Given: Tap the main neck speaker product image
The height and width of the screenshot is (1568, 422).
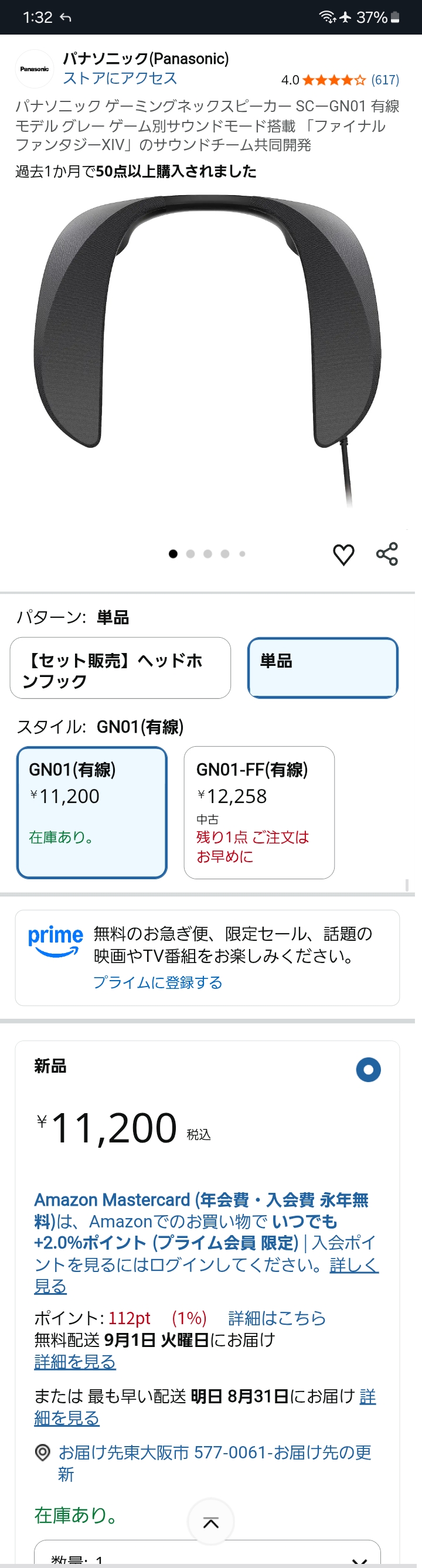Looking at the screenshot, I should pyautogui.click(x=207, y=350).
